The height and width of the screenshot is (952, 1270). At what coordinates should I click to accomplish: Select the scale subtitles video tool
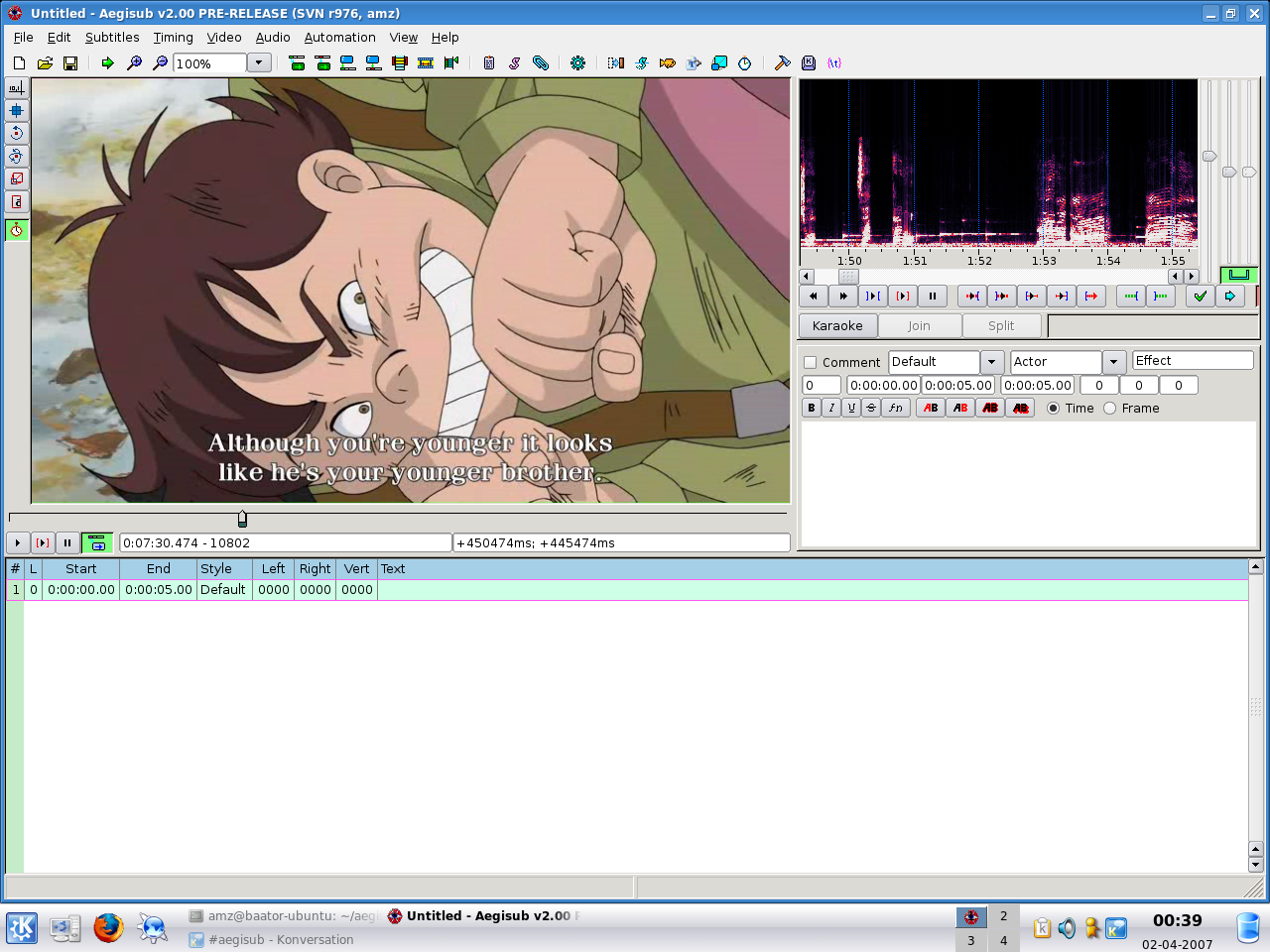click(x=16, y=178)
